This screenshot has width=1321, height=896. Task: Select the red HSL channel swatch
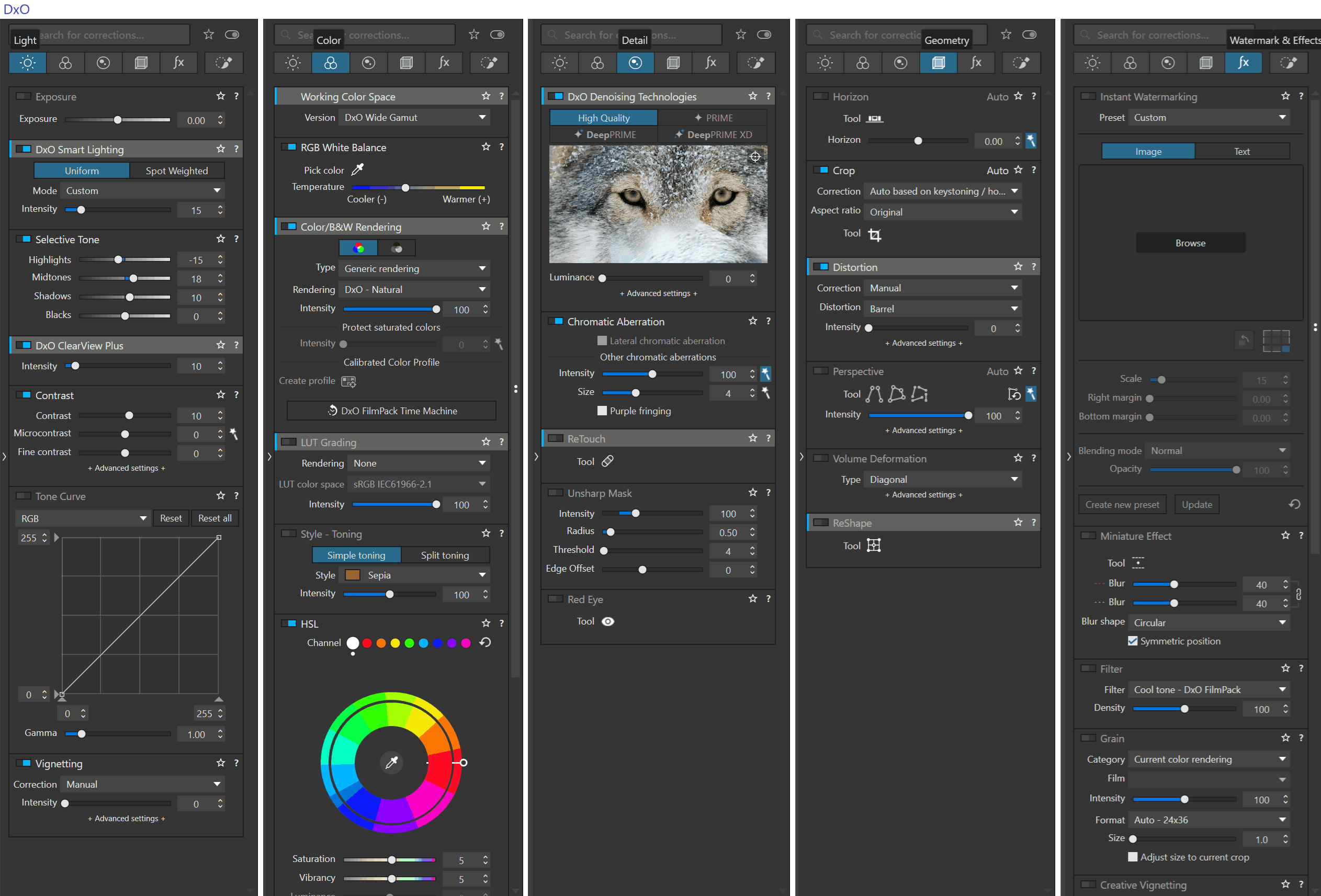[x=367, y=643]
